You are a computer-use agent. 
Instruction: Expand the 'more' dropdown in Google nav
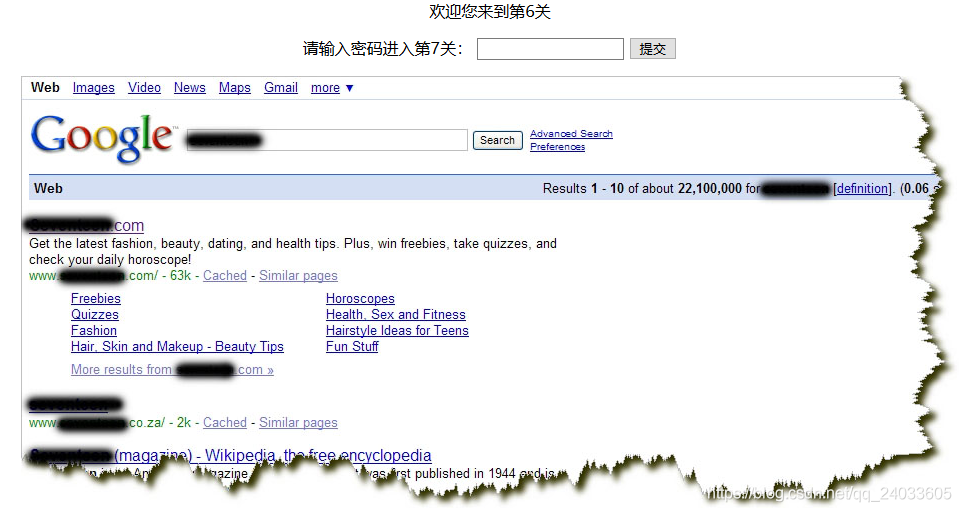click(332, 88)
